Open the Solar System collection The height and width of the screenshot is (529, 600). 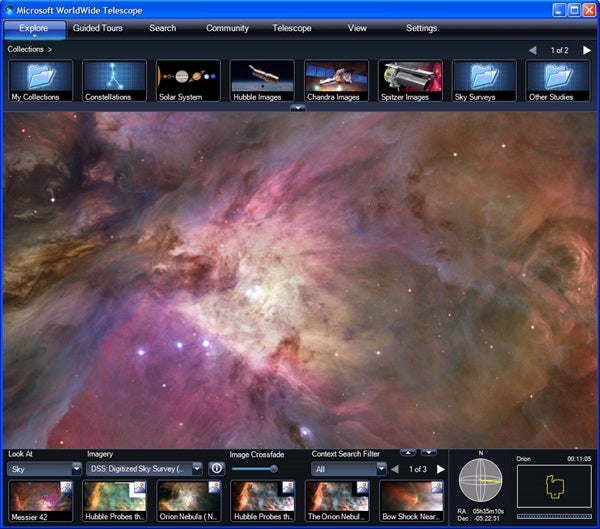(x=188, y=81)
